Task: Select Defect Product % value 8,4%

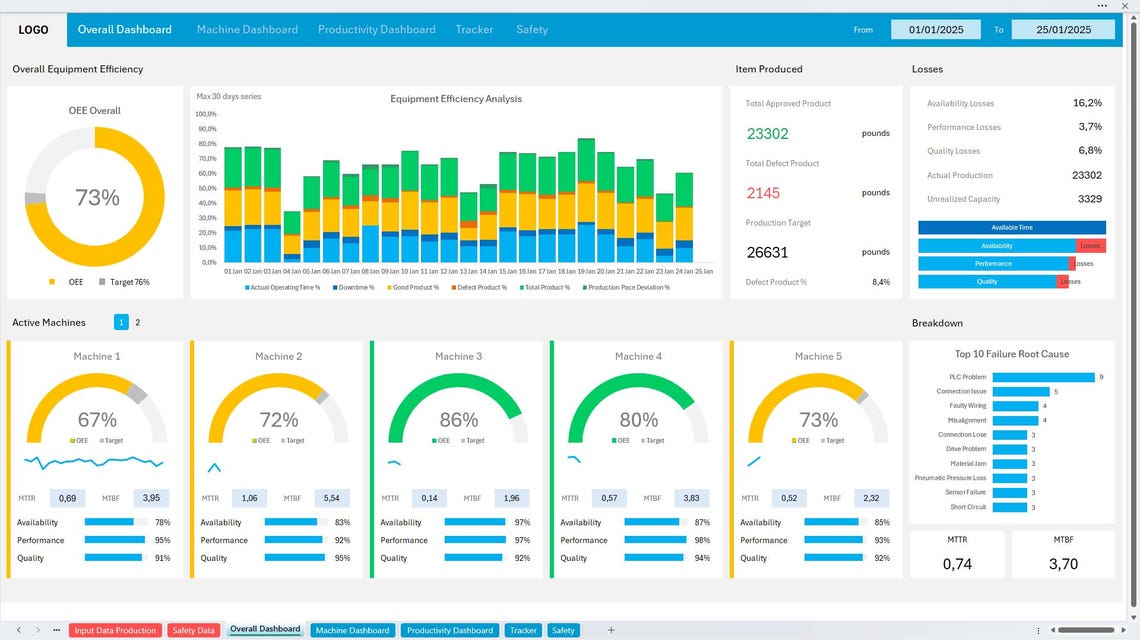Action: 880,282
